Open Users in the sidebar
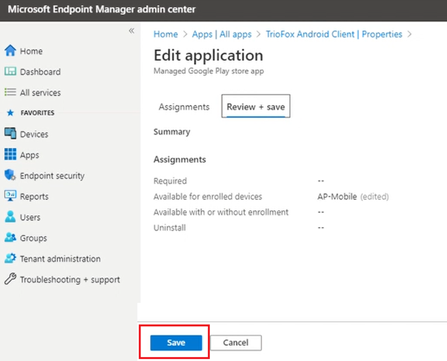Viewport: 447px width, 361px height. pos(30,217)
